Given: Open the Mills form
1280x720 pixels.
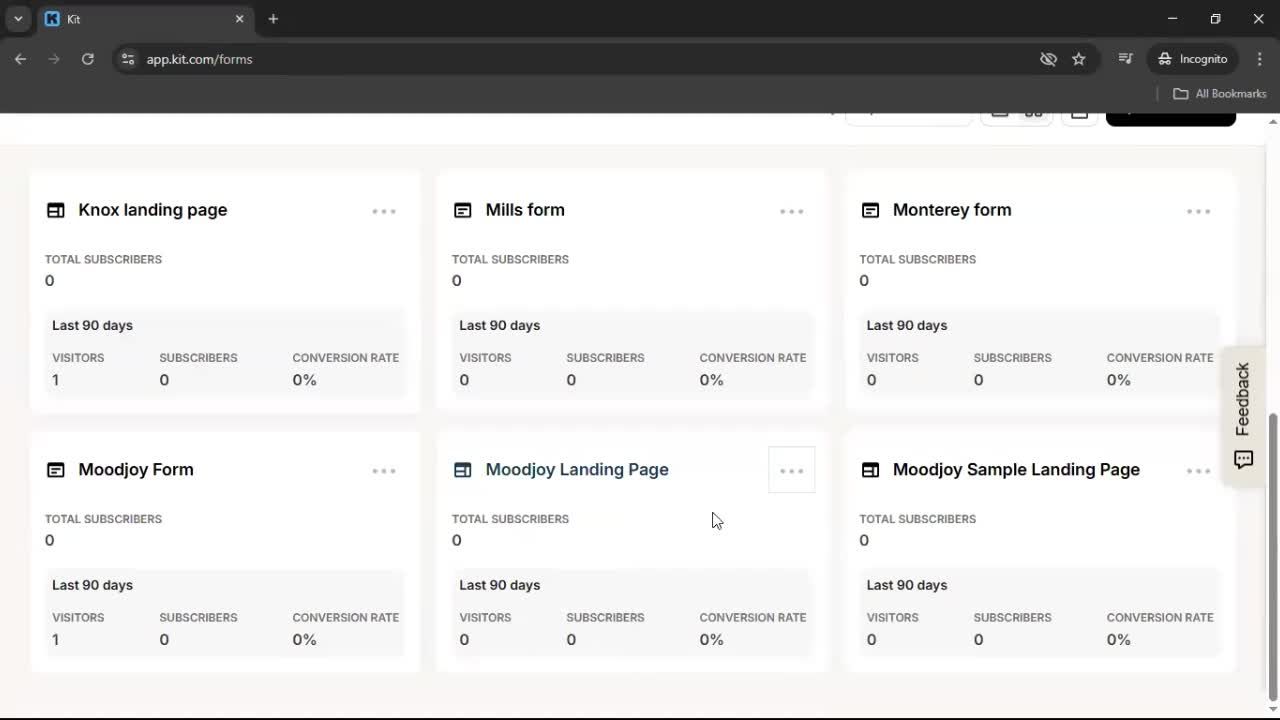Looking at the screenshot, I should click(524, 210).
